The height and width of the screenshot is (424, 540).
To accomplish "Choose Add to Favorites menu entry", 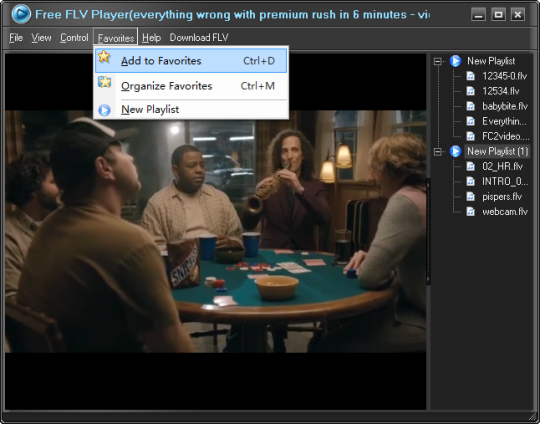I will click(x=191, y=61).
